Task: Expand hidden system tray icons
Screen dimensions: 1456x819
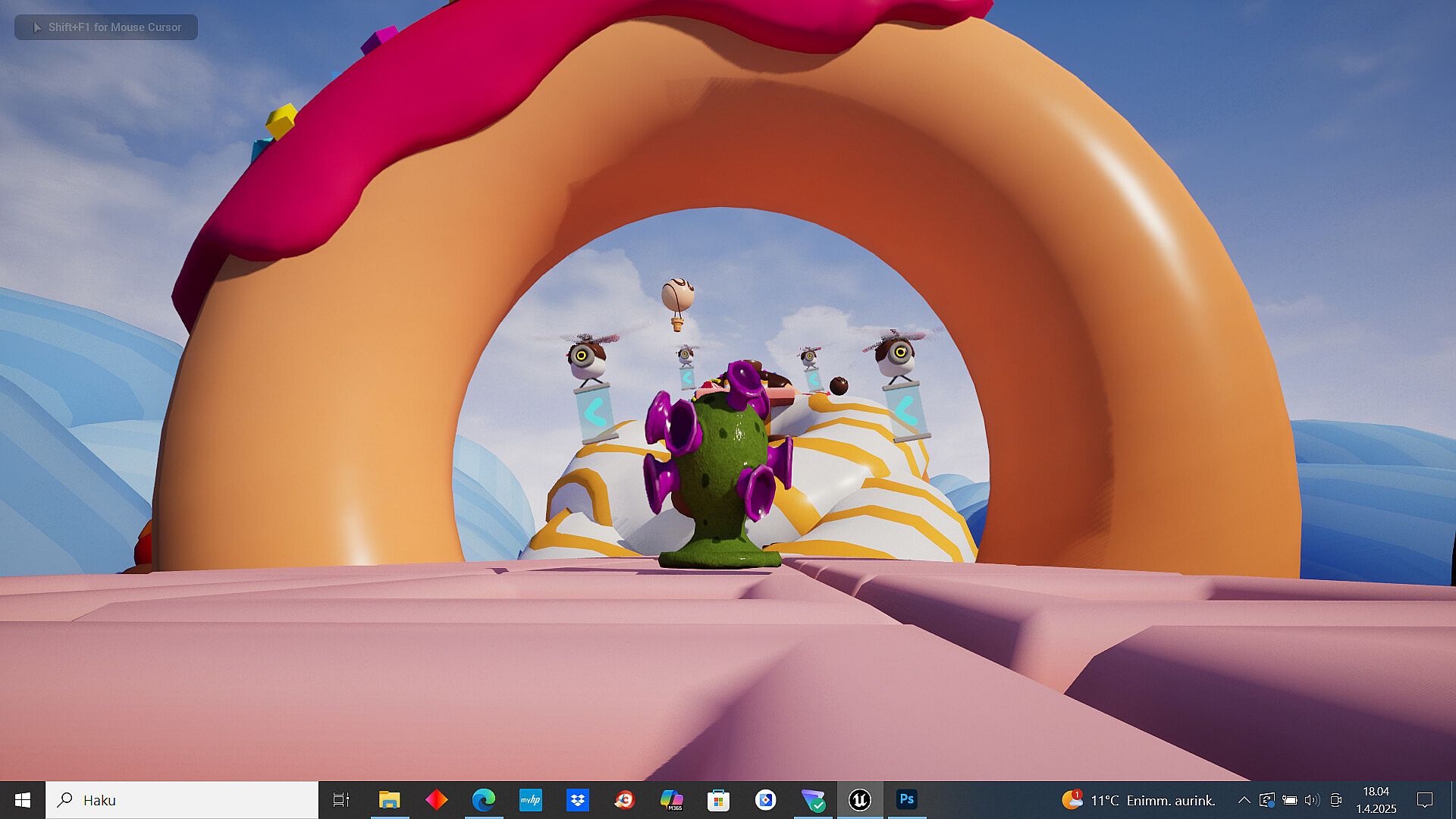Action: pyautogui.click(x=1244, y=800)
